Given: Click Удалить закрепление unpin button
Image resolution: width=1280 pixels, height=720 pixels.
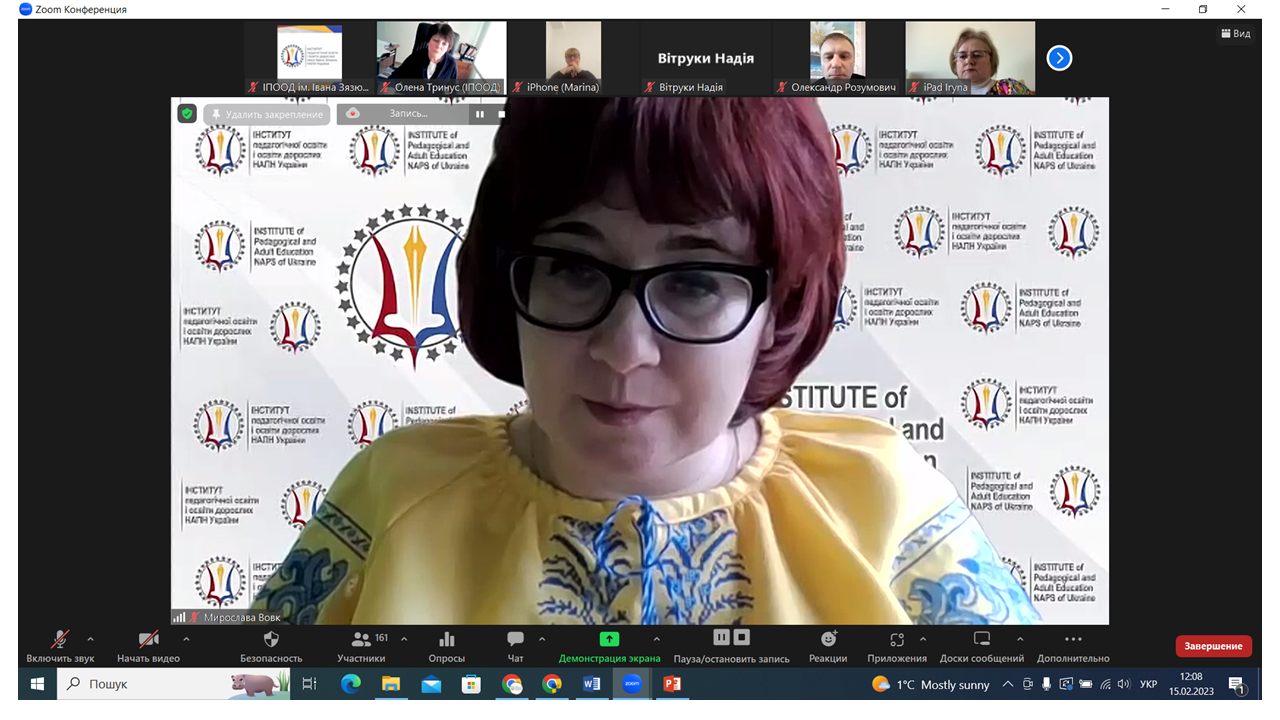Looking at the screenshot, I should tap(266, 114).
